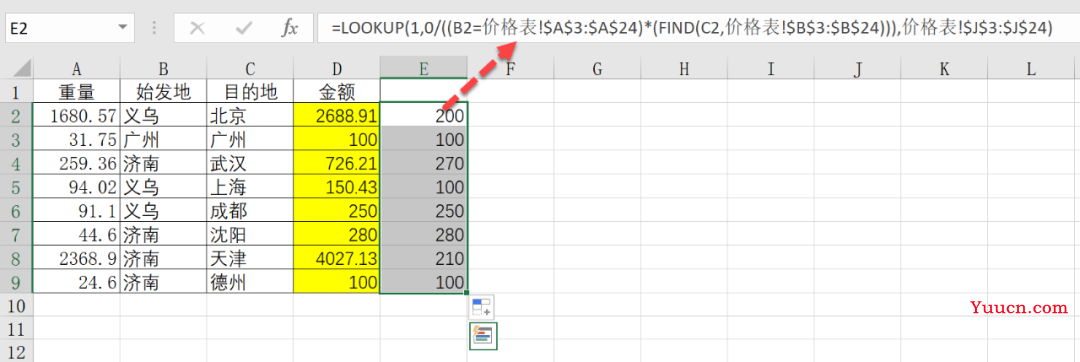
Task: Click origin 济南 in the 武汉 row
Action: pyautogui.click(x=163, y=163)
